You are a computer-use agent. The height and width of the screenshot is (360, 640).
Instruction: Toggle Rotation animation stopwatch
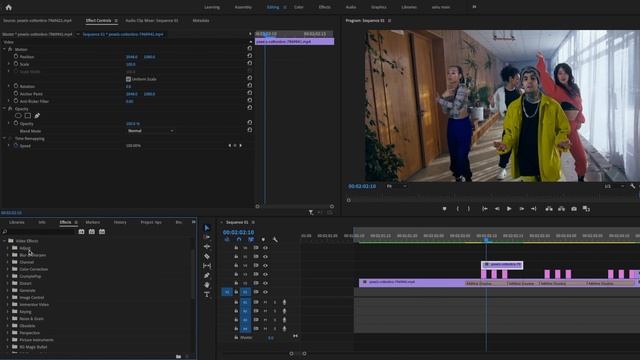(x=16, y=86)
